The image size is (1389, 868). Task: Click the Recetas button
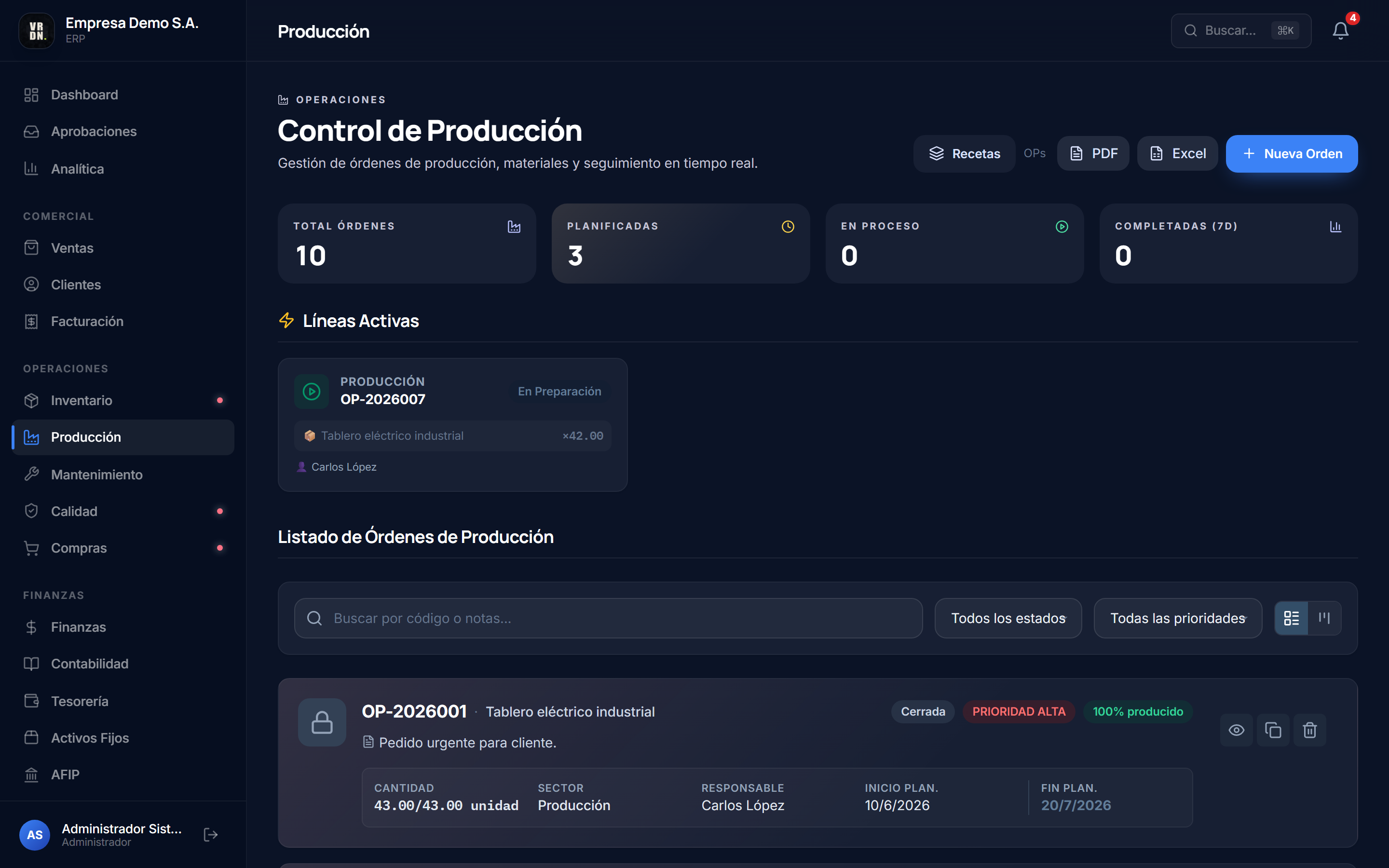(x=964, y=154)
